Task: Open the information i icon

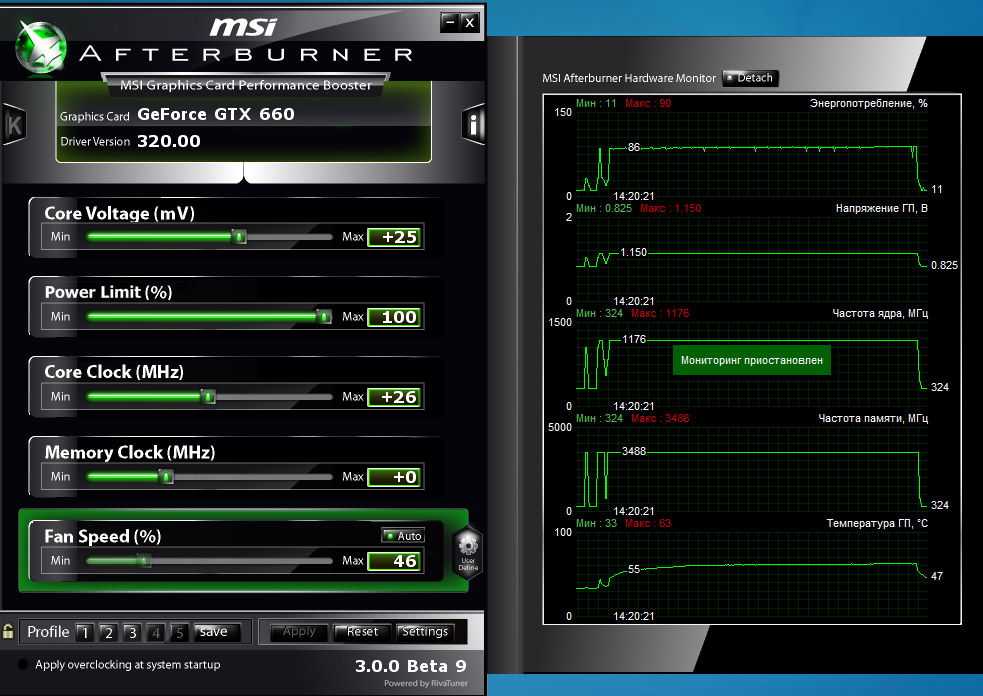Action: click(473, 125)
